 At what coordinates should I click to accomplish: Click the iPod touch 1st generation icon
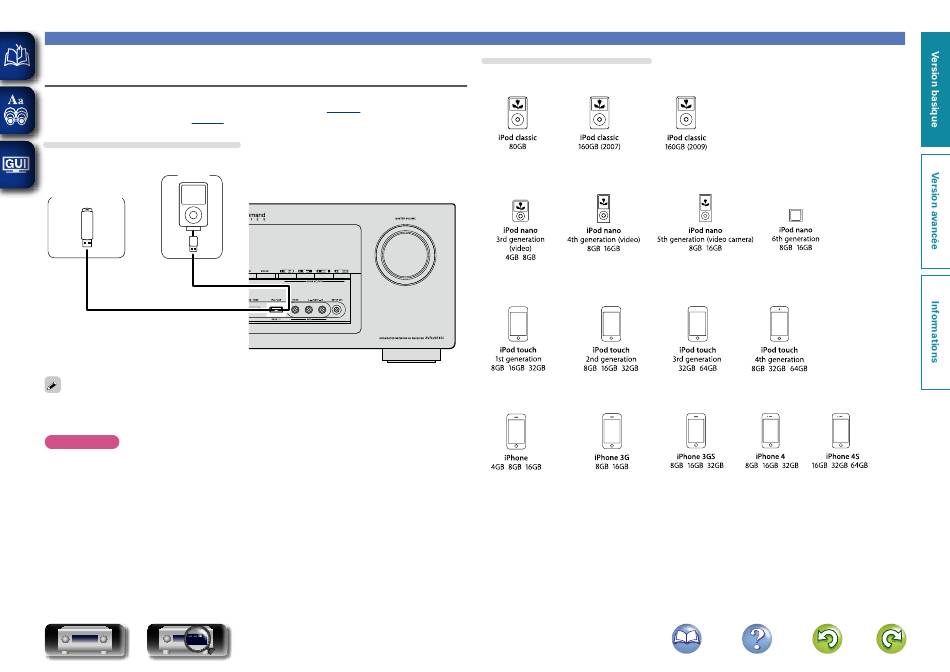pos(518,324)
